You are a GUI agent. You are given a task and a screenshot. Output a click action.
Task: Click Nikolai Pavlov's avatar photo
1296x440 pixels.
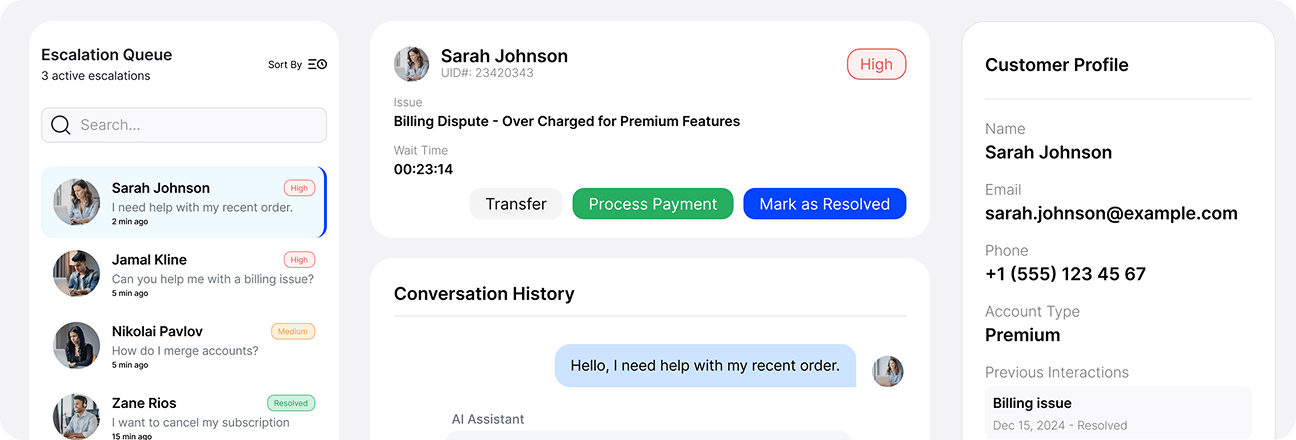pyautogui.click(x=76, y=346)
